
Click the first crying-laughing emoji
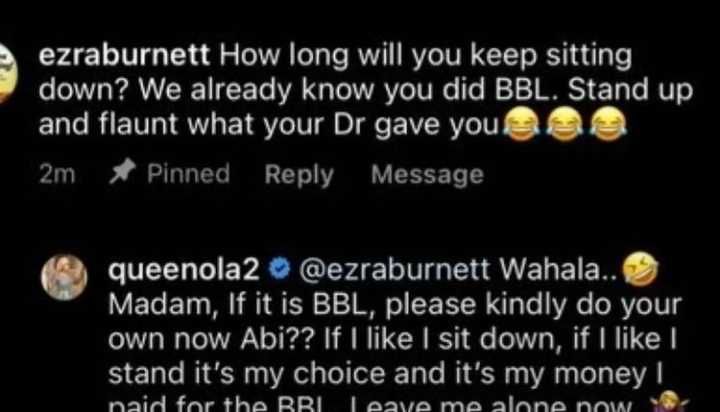(x=521, y=123)
